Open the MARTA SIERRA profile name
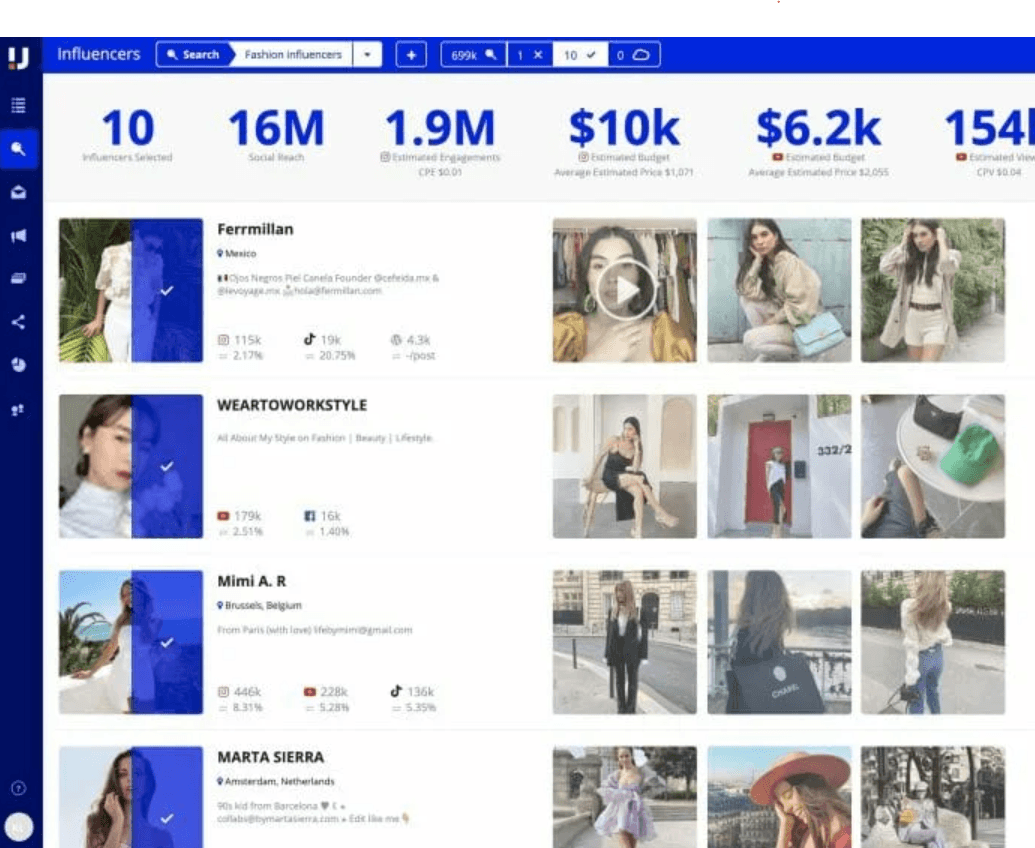 pyautogui.click(x=271, y=757)
